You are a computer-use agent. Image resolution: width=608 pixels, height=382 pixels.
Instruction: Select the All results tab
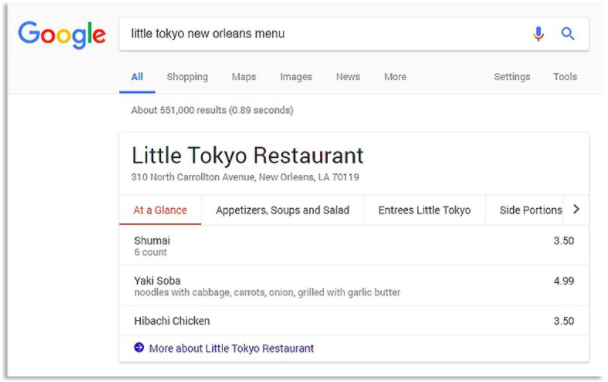137,77
